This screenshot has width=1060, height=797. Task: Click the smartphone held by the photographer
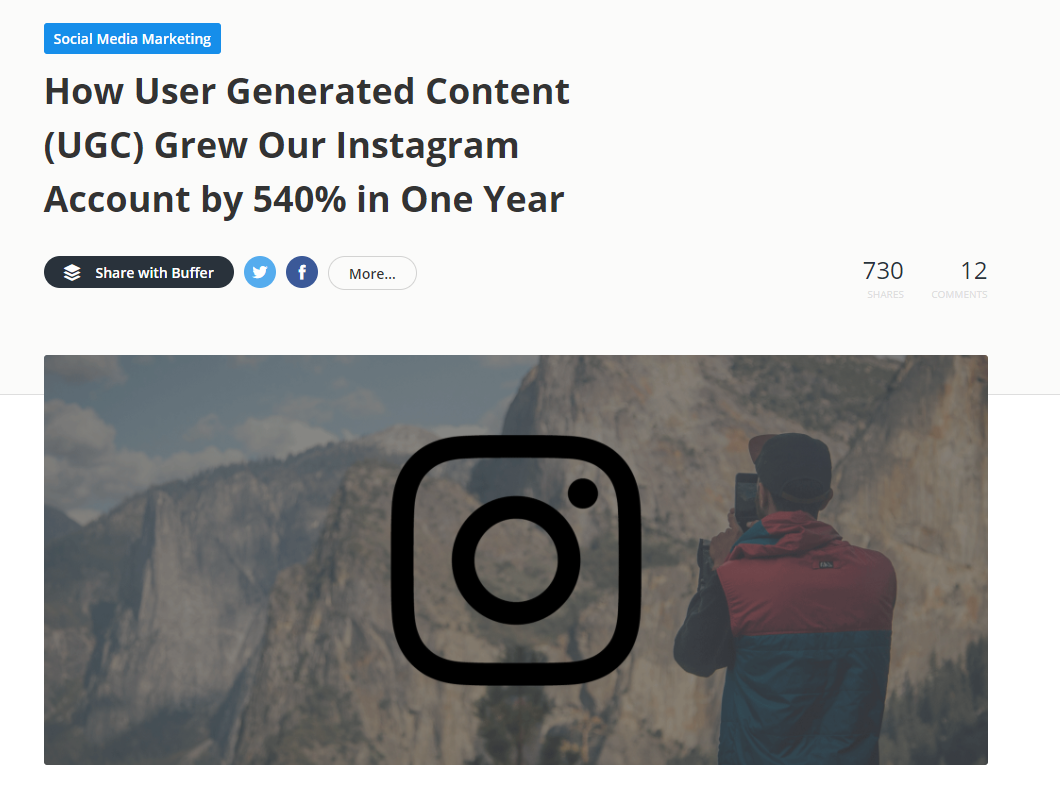pos(746,500)
